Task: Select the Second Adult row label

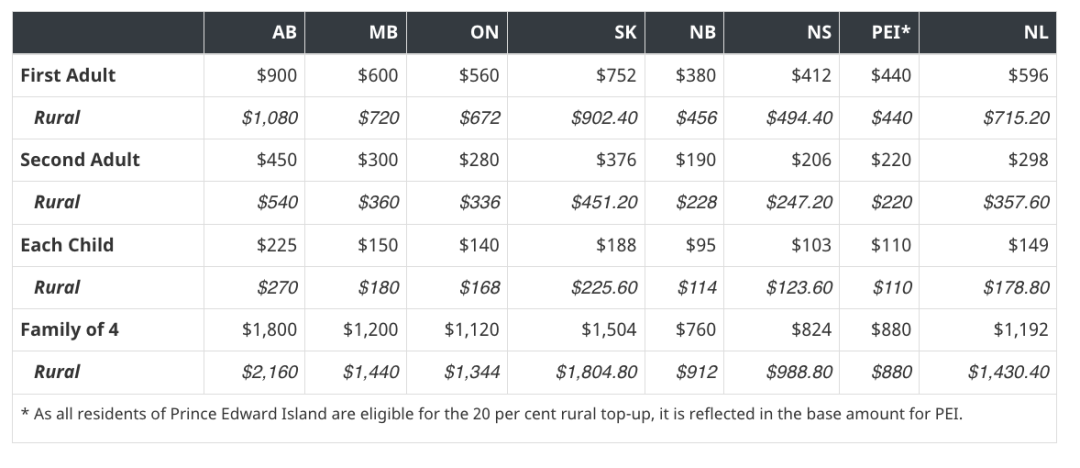Action: coord(80,160)
